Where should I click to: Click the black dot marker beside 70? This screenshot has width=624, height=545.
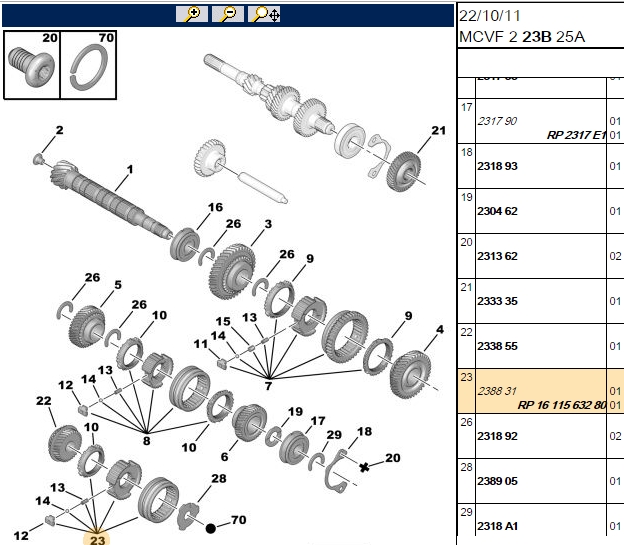click(211, 528)
